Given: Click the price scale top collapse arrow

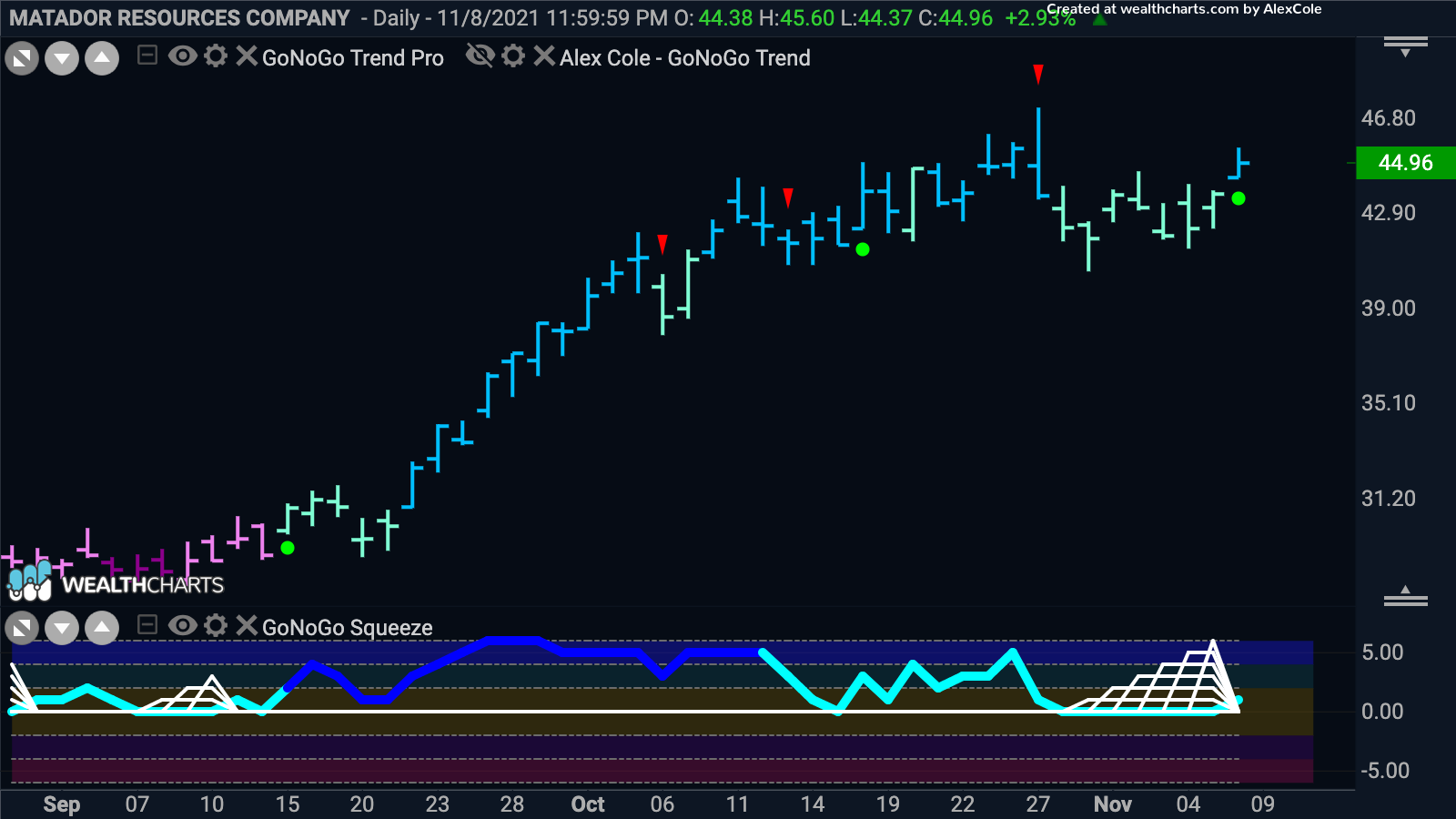Looking at the screenshot, I should 1406,46.
